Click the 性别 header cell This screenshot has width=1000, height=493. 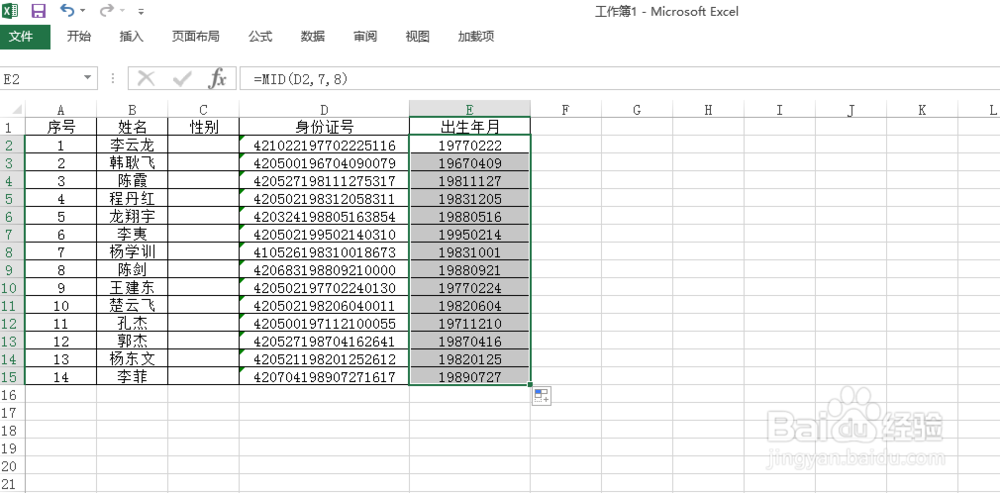point(203,126)
